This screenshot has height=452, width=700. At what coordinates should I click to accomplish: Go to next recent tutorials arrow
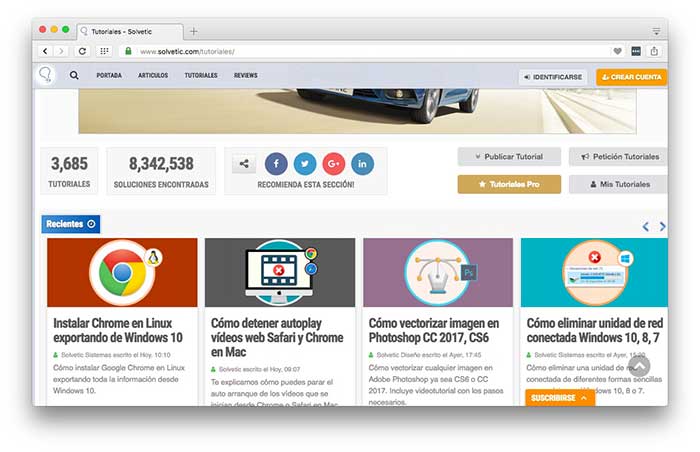click(x=662, y=226)
